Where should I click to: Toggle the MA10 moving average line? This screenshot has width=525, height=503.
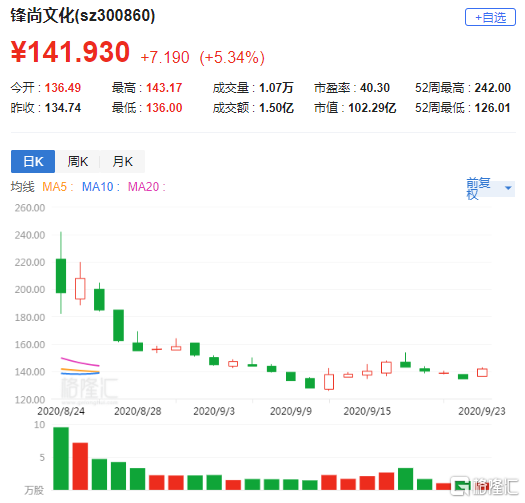point(100,187)
